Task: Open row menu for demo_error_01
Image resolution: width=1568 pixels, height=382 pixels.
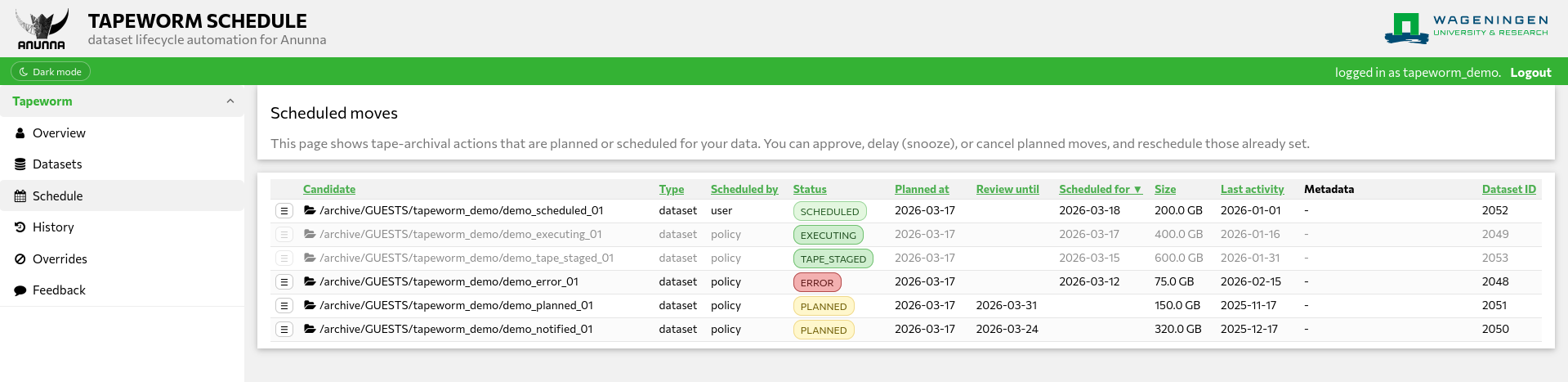Action: 284,282
